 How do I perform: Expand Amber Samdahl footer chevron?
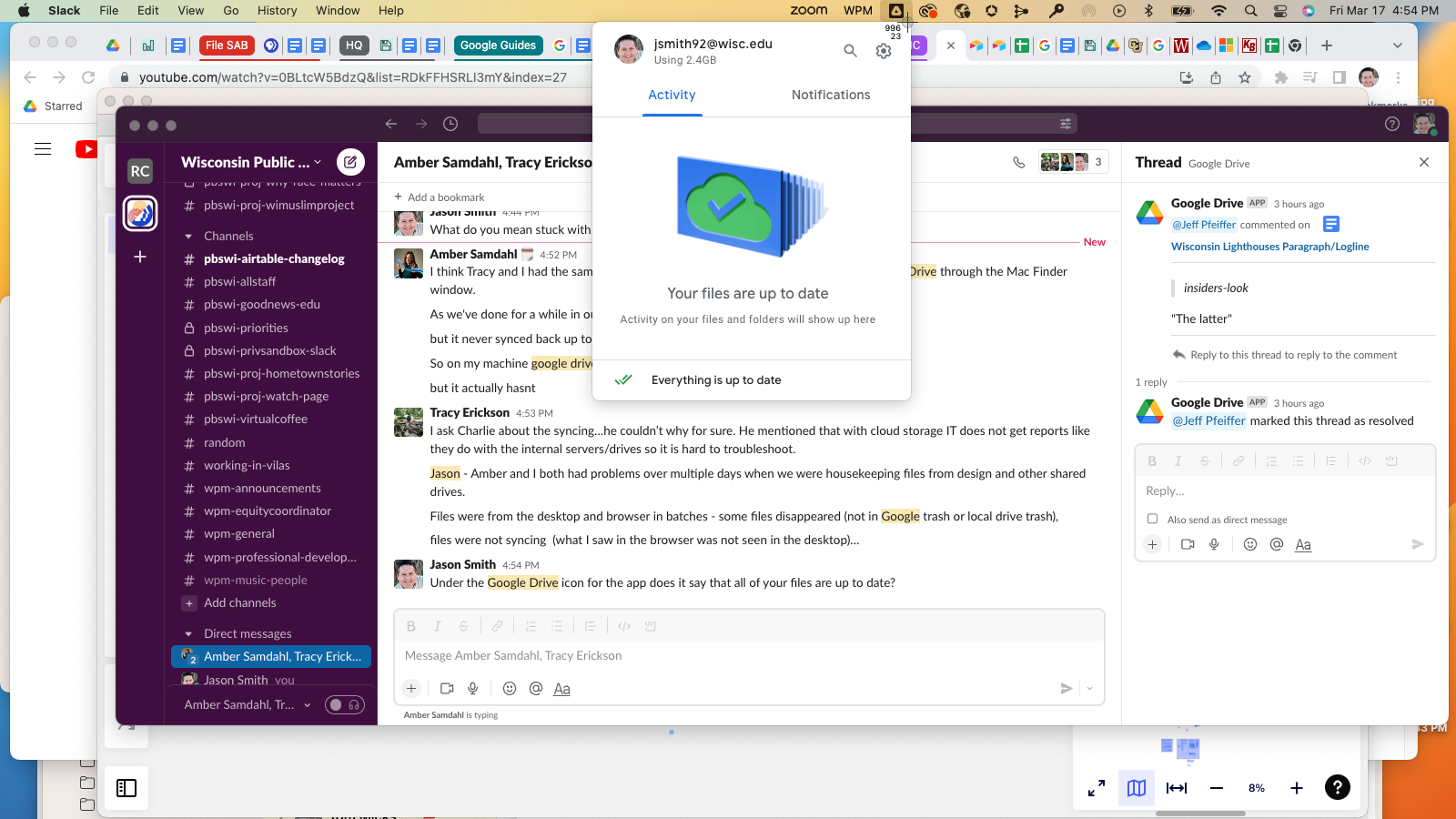pos(308,704)
